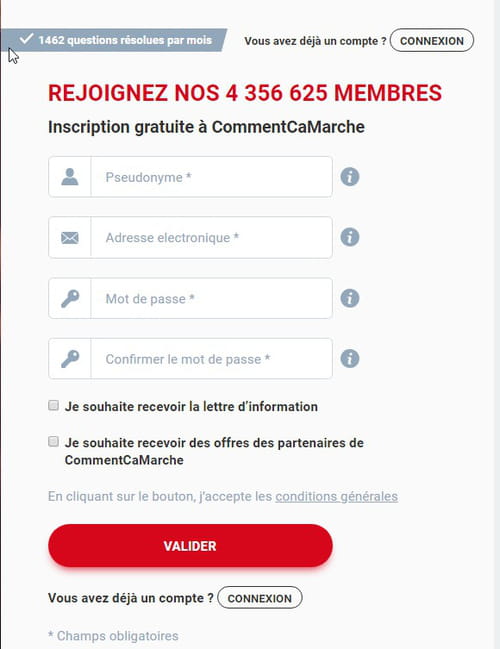Click the key icon in Mot de passe box
This screenshot has height=649, width=500.
[x=70, y=298]
